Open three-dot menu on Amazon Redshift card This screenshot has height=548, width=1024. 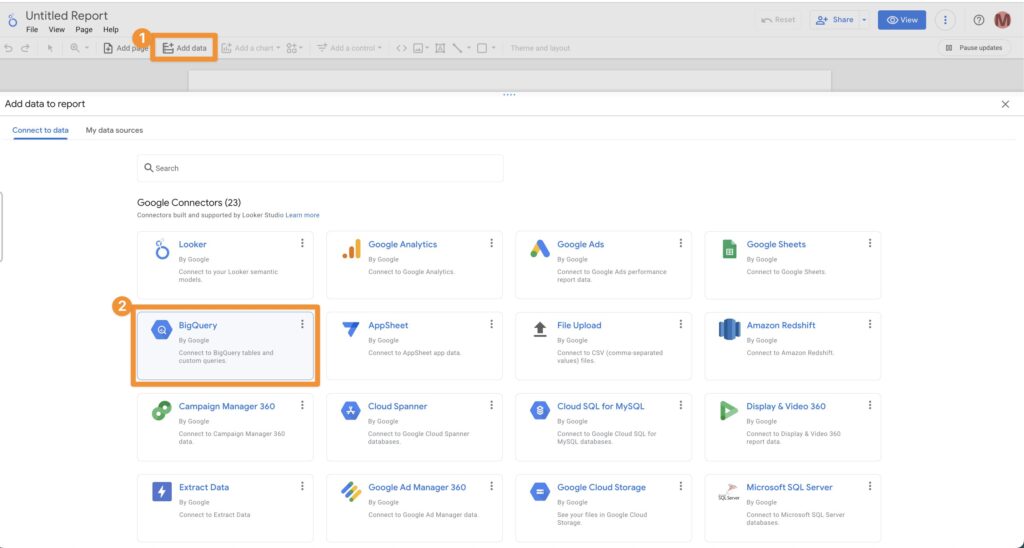[x=869, y=324]
